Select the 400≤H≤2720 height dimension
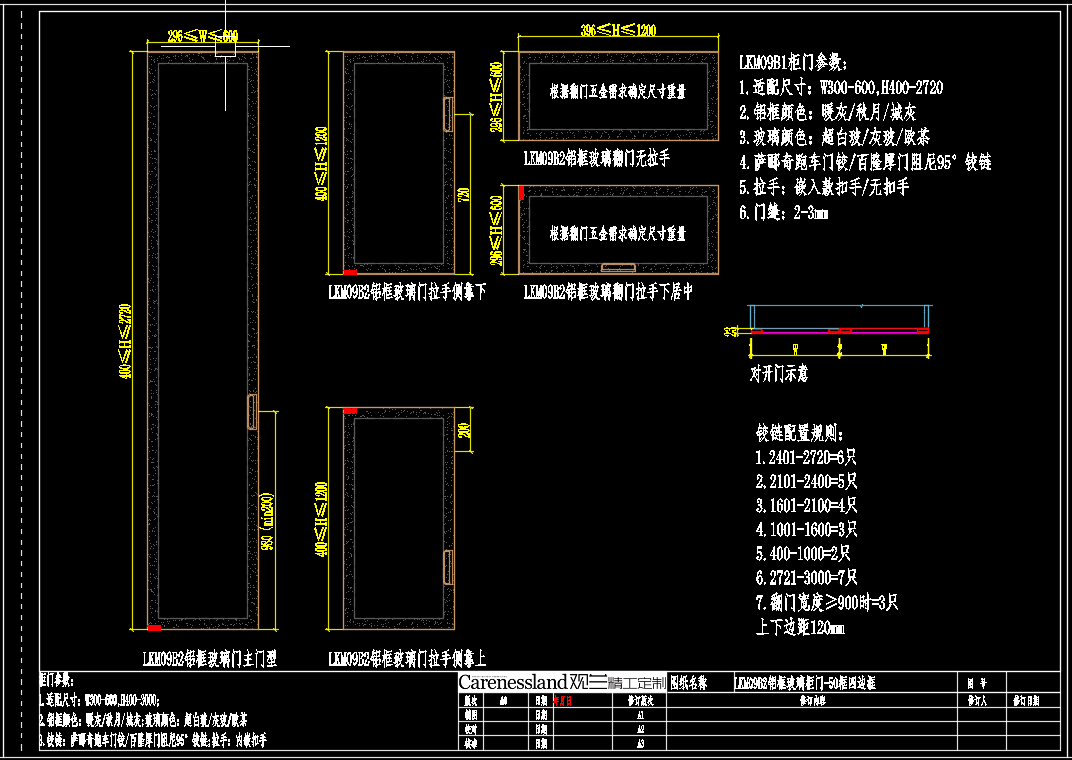1072x760 pixels. point(125,340)
